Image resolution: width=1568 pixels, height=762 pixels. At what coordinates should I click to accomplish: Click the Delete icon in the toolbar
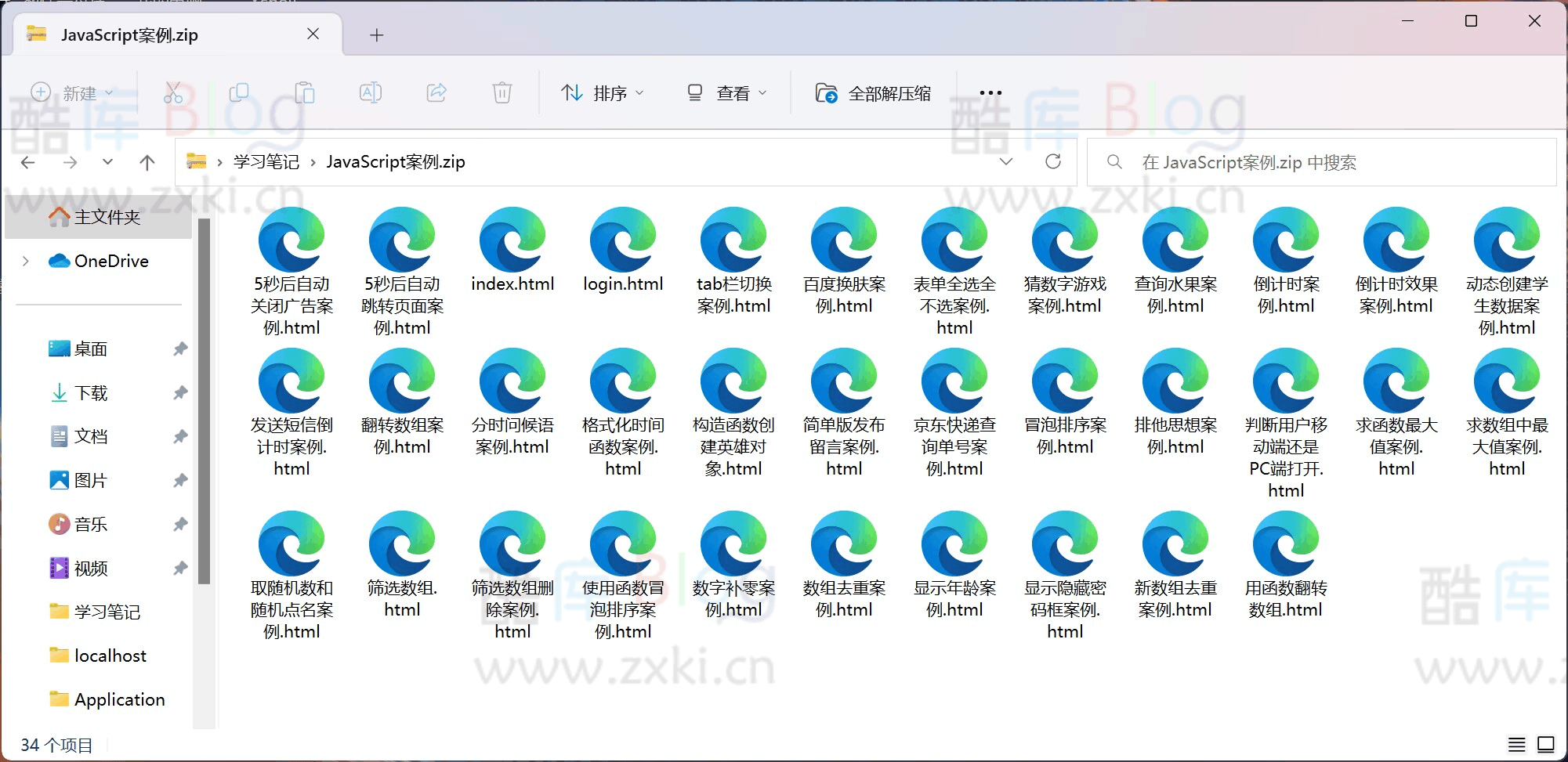tap(502, 92)
